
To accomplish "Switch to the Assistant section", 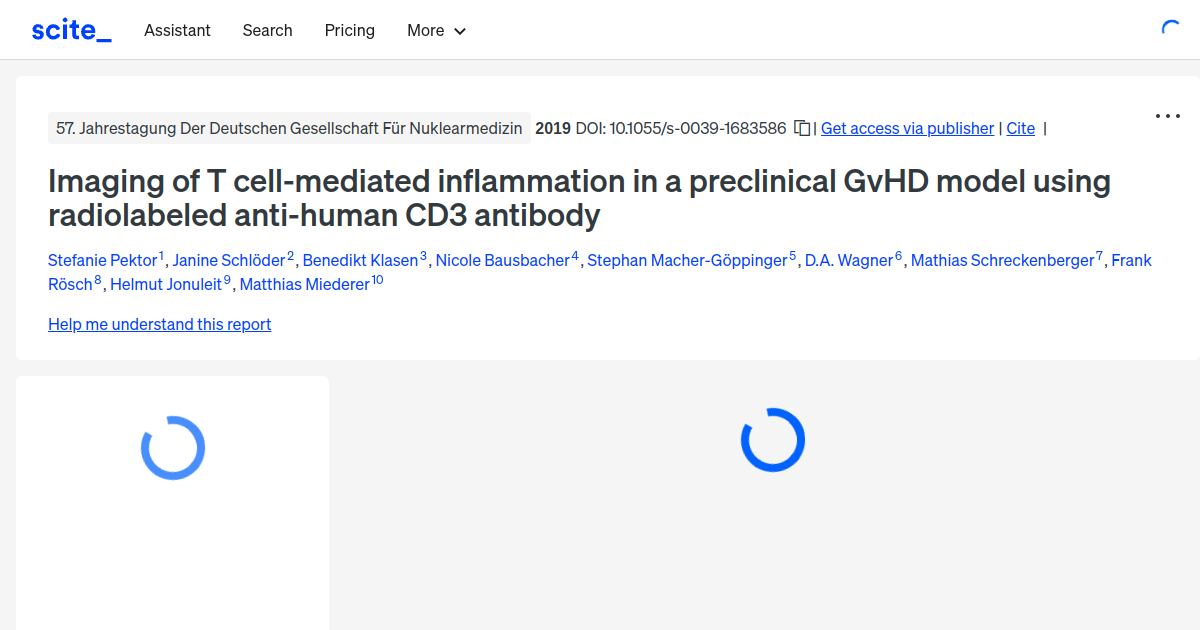I will (177, 30).
